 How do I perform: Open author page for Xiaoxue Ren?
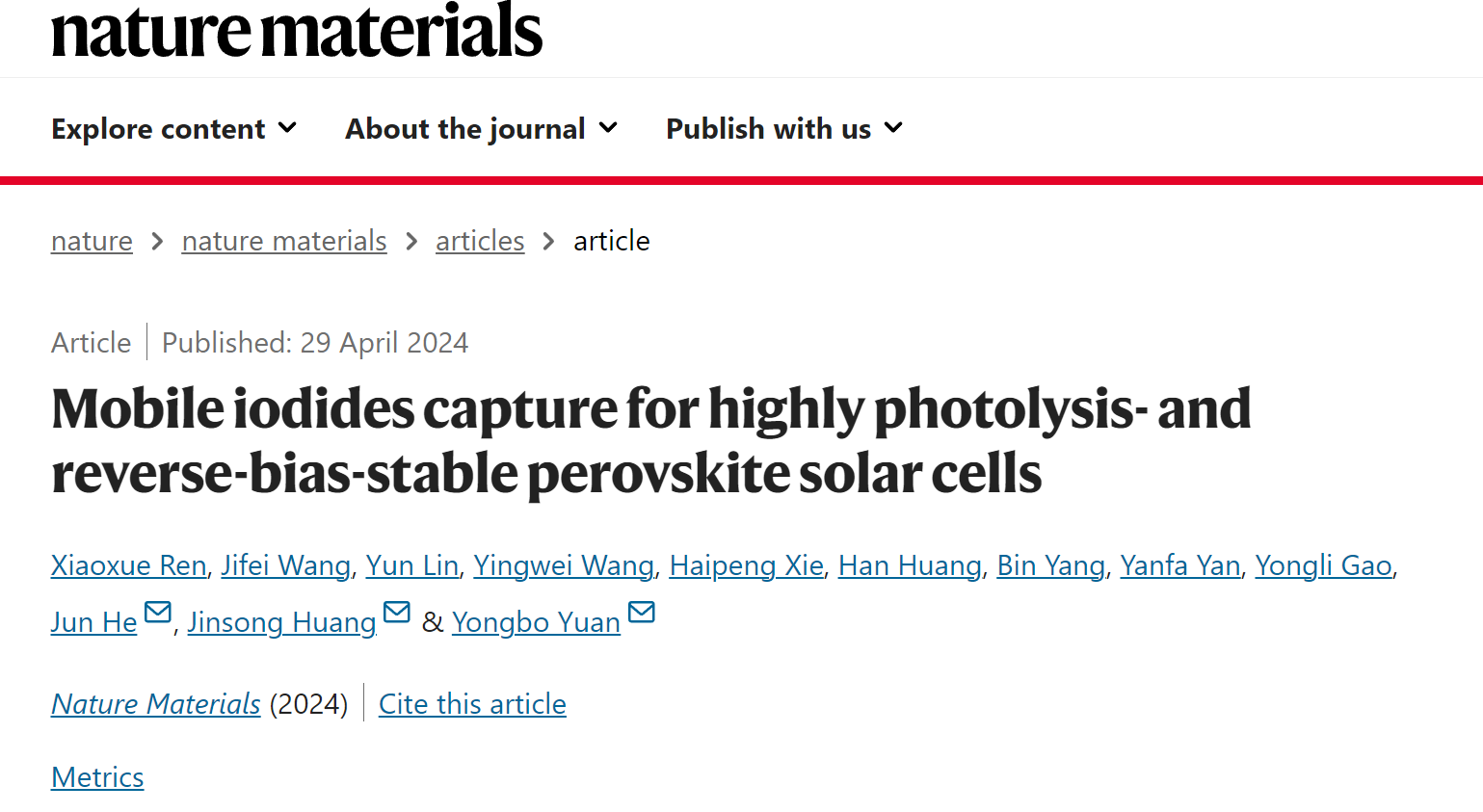[129, 565]
